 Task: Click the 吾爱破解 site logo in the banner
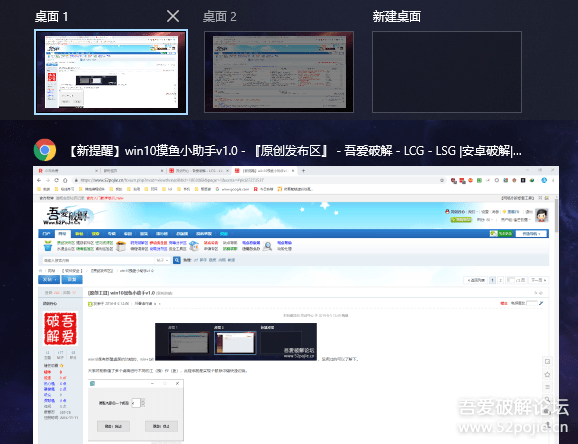[67, 216]
